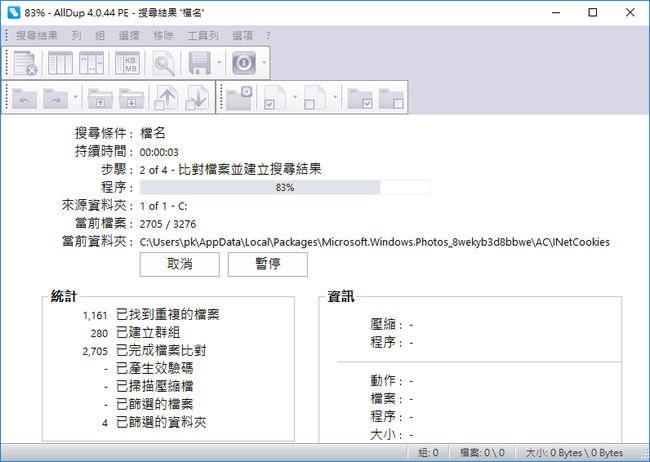This screenshot has height=462, width=650.
Task: Click the AllDup title bar app icon
Action: tap(14, 12)
